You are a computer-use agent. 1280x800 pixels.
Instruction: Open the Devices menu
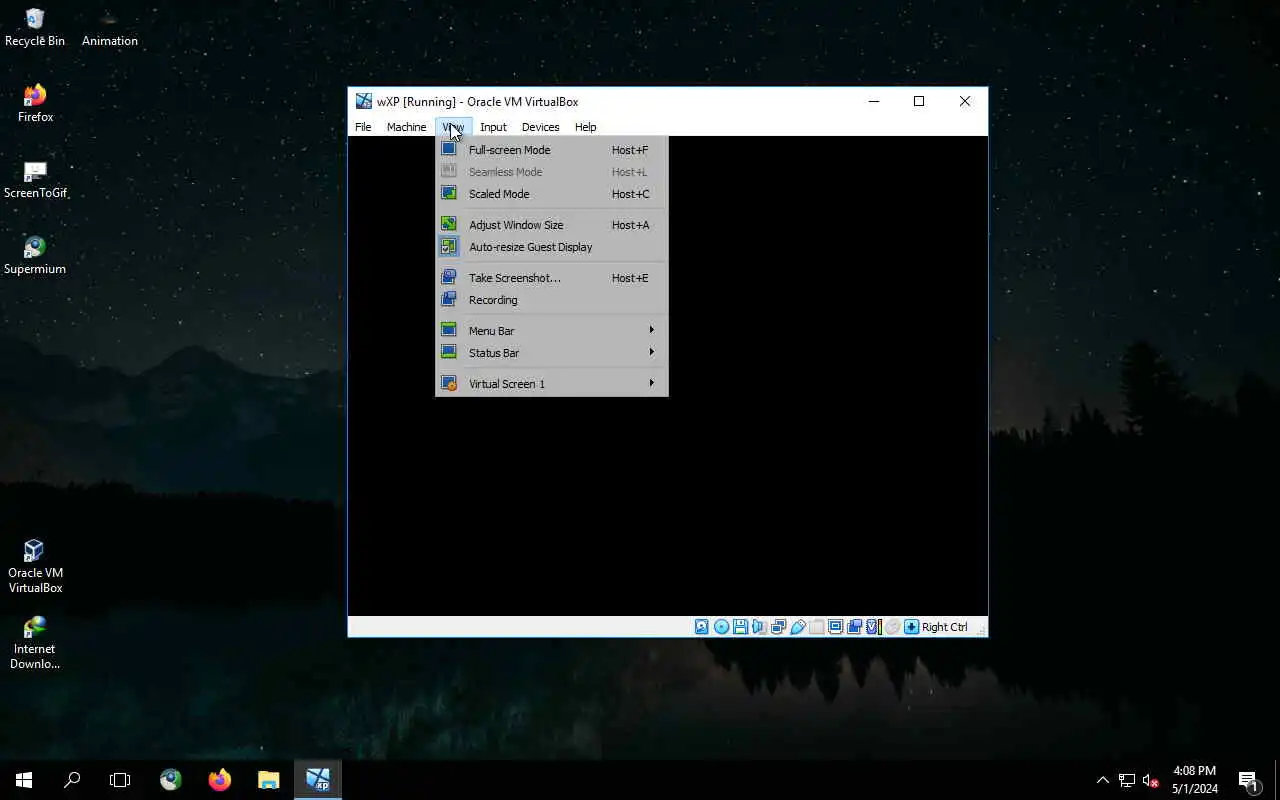point(540,127)
